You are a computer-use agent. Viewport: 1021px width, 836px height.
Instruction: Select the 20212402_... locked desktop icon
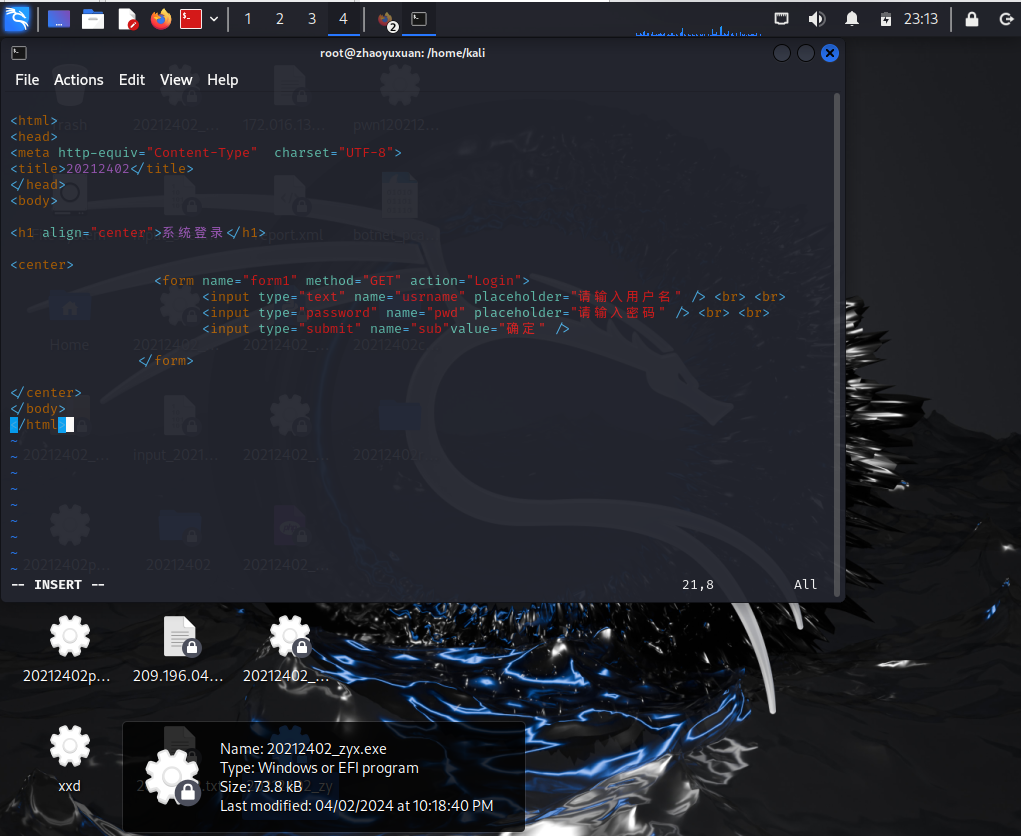point(288,649)
